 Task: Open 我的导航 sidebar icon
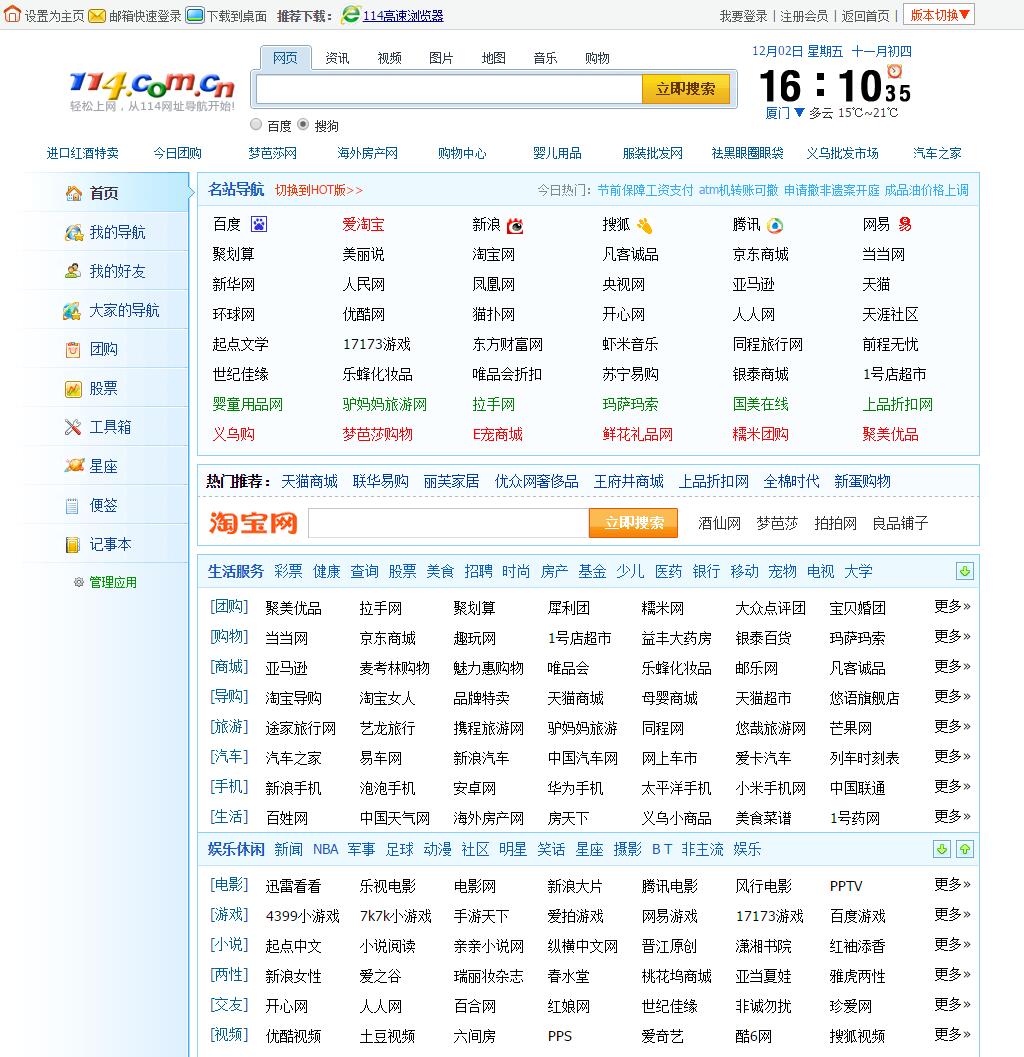point(73,232)
